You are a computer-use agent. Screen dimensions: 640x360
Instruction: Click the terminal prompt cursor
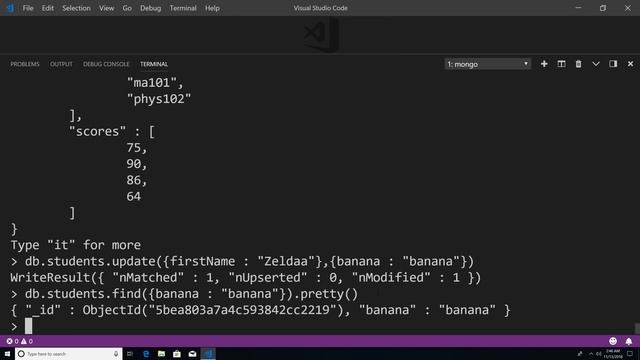click(x=28, y=326)
